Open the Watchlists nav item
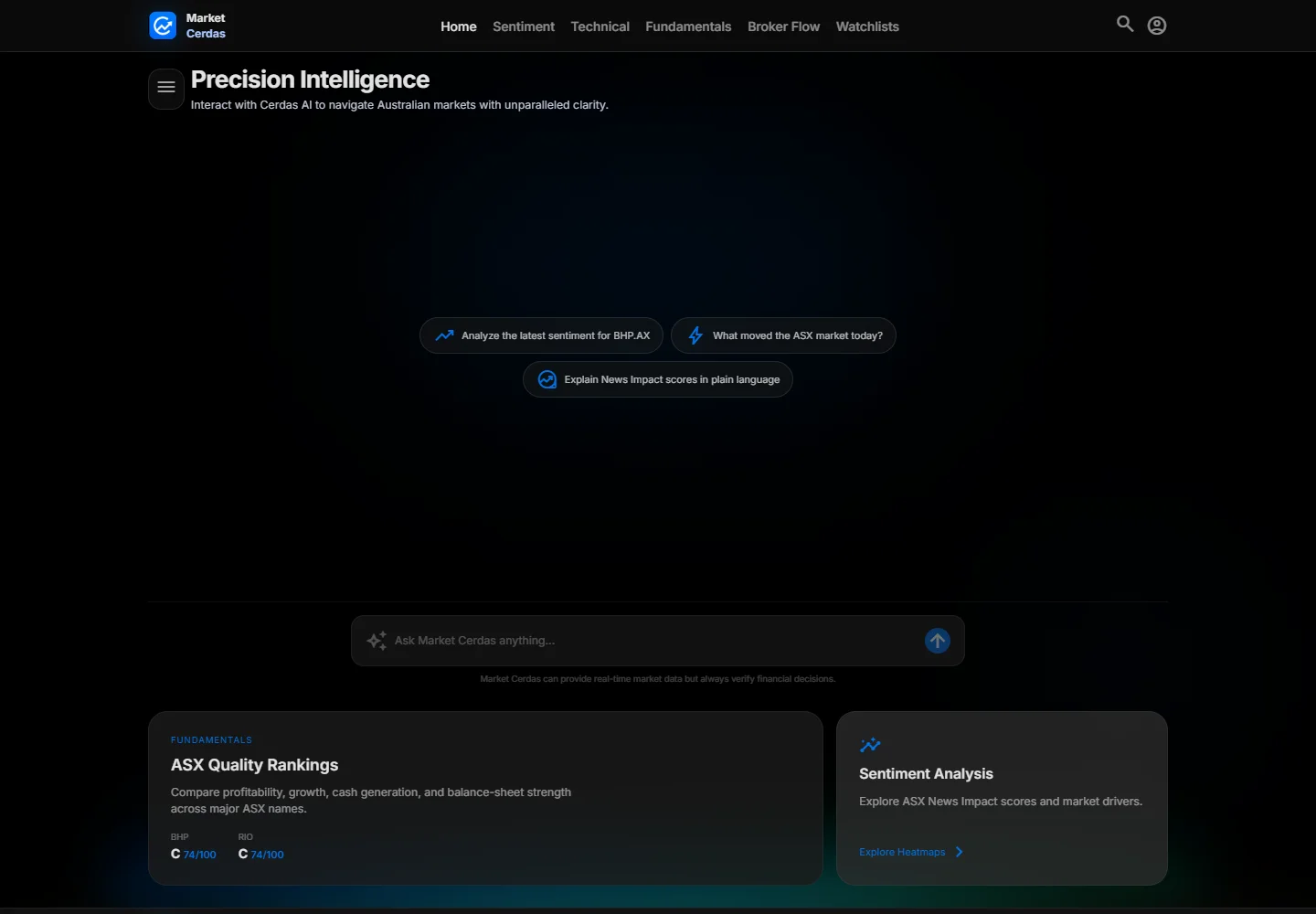1316x914 pixels. coord(867,27)
